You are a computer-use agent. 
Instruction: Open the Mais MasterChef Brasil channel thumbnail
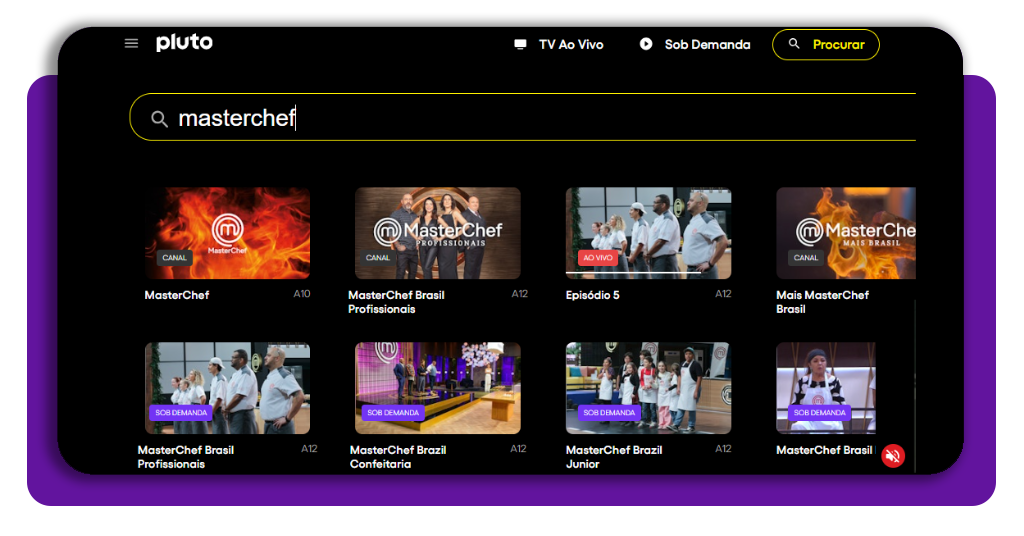coord(846,233)
